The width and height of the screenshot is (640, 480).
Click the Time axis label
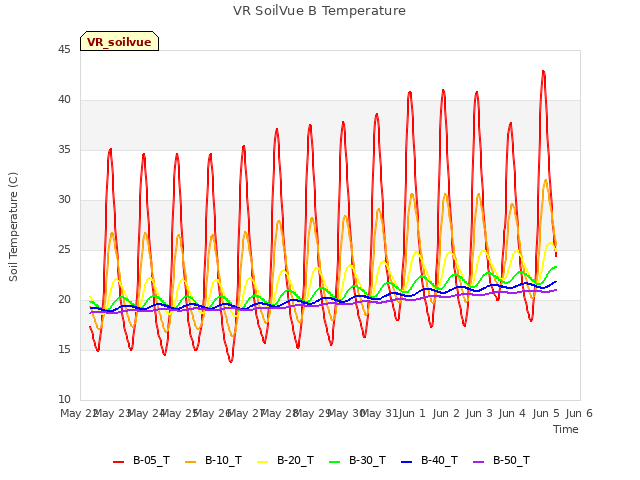point(566,429)
